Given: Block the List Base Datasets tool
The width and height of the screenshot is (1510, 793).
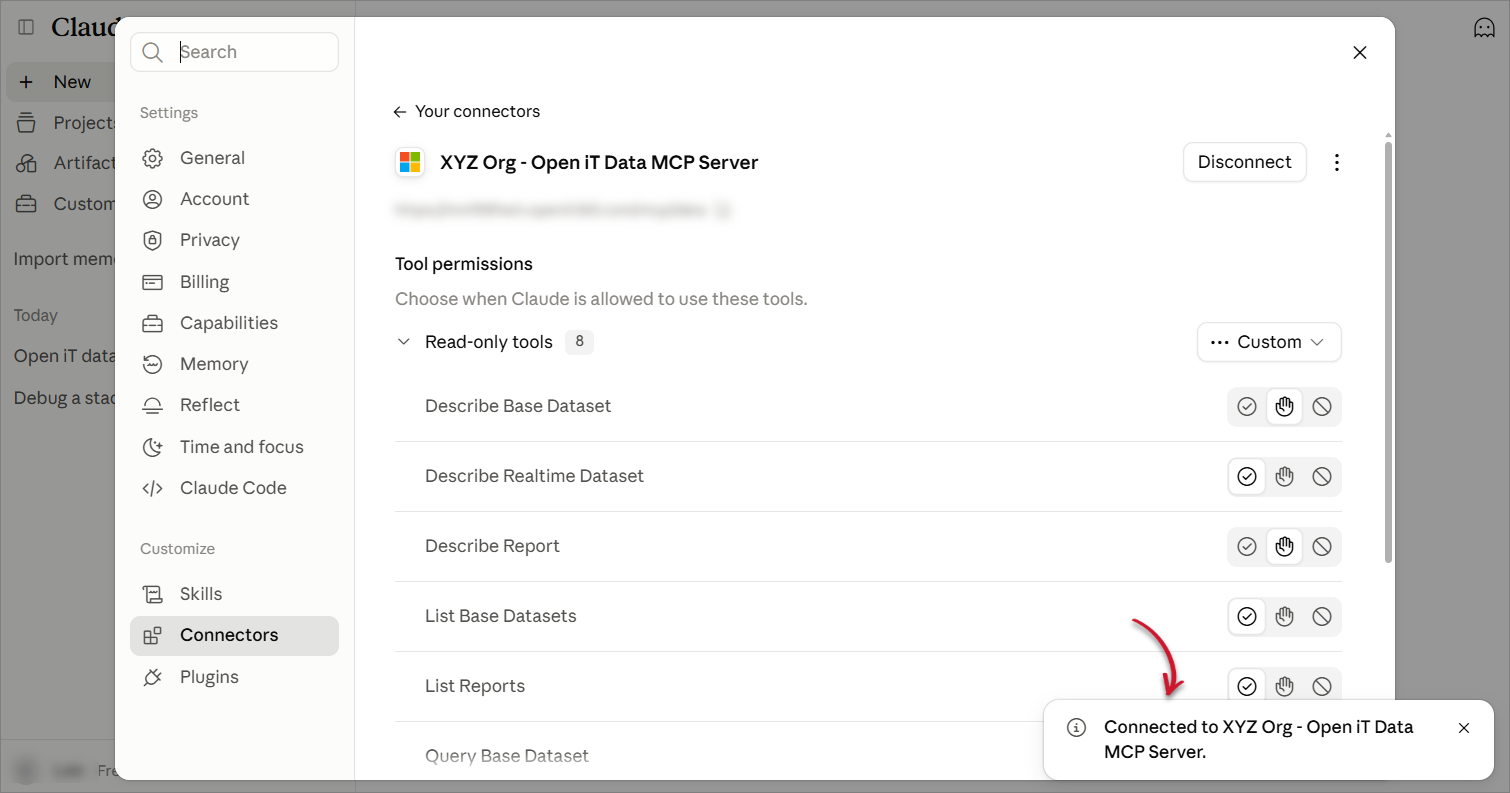Looking at the screenshot, I should point(1322,617).
